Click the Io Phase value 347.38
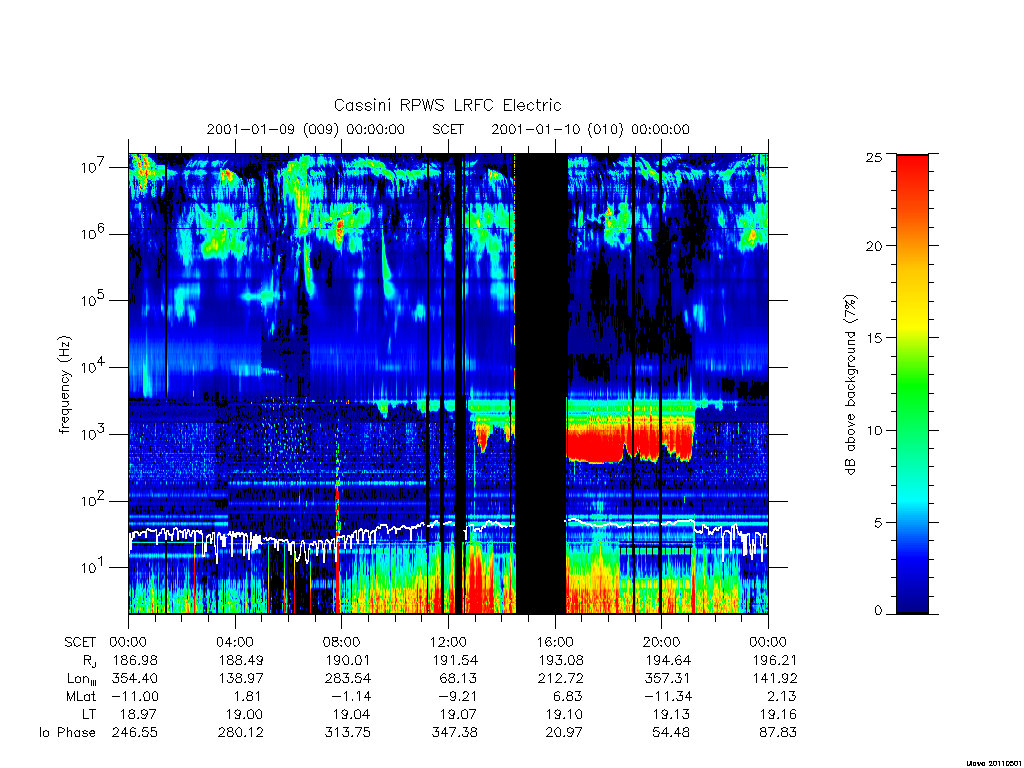 [x=455, y=733]
